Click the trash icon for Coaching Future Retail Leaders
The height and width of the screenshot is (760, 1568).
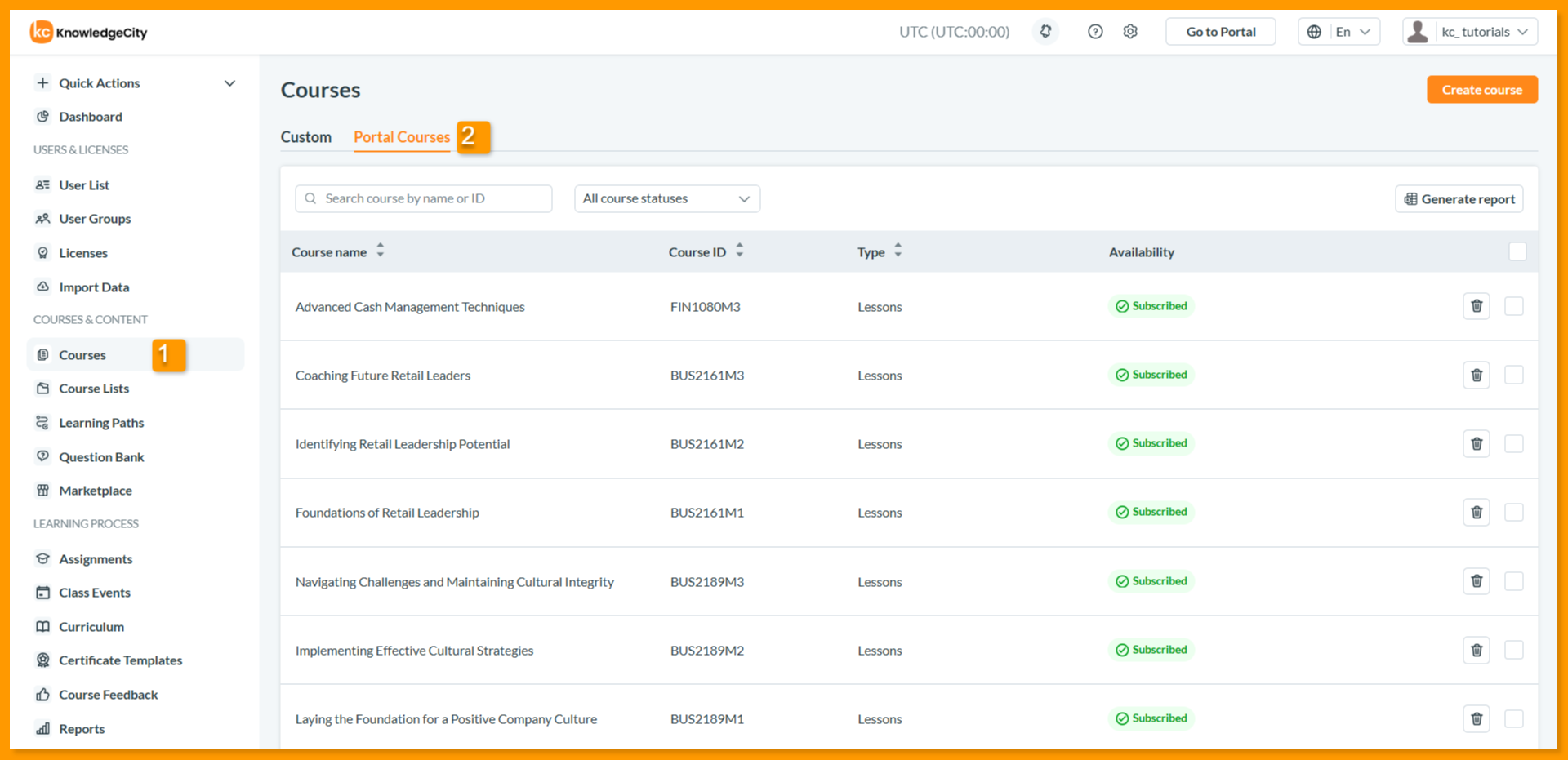point(1477,375)
